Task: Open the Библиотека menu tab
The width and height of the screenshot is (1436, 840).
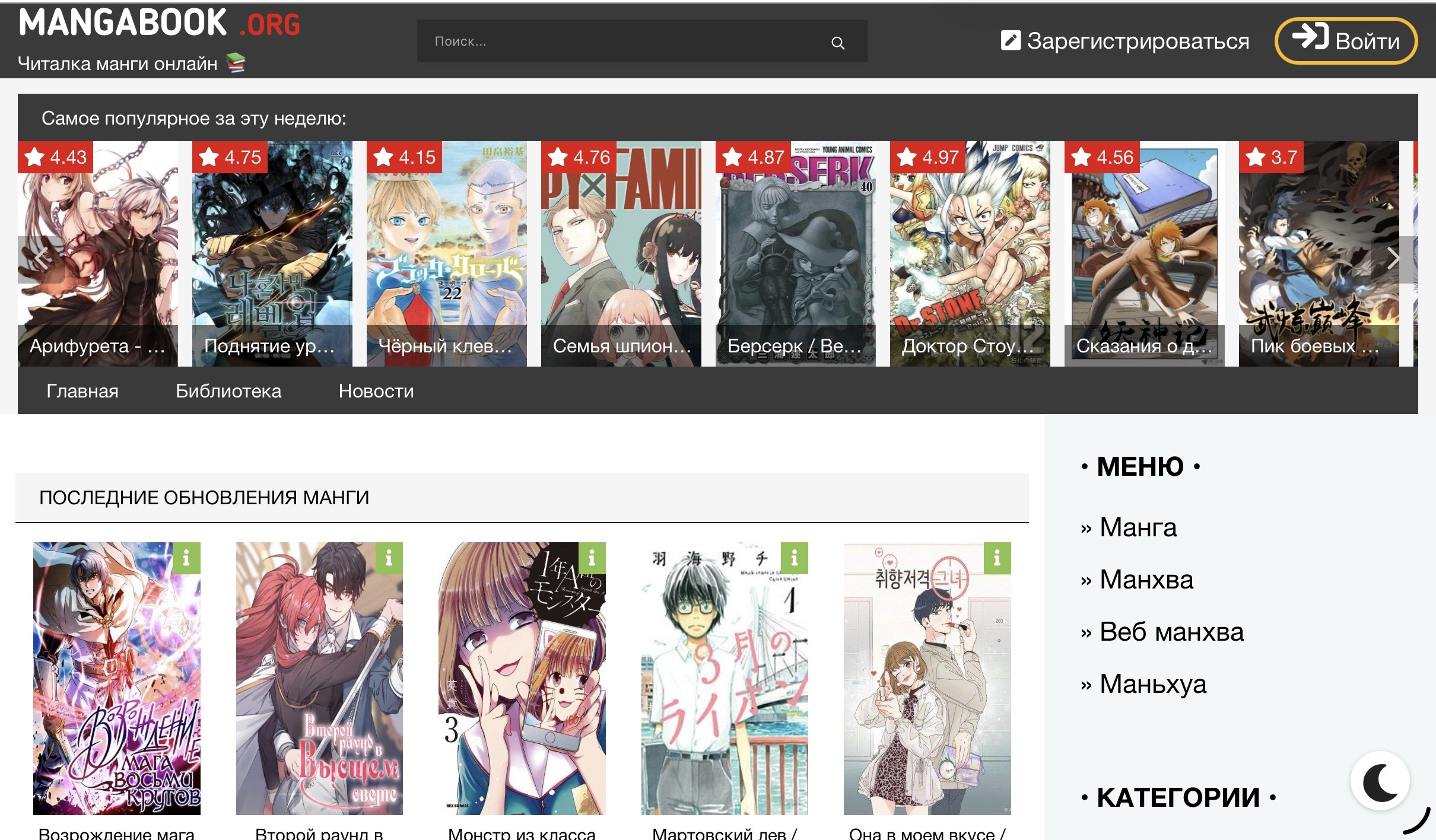Action: tap(228, 391)
